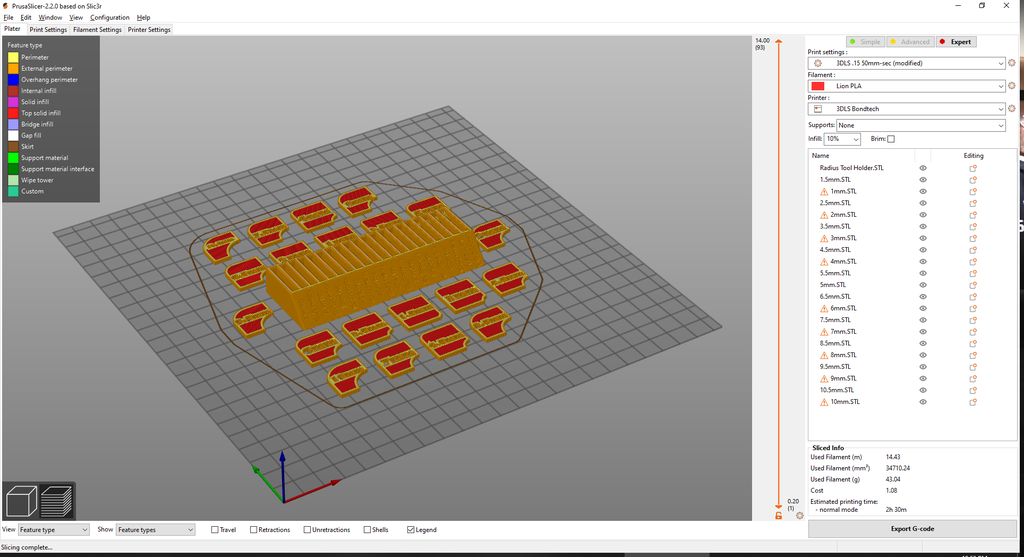
Task: Click gear icon beside 3DLS Bondtech printer
Action: pyautogui.click(x=1011, y=108)
